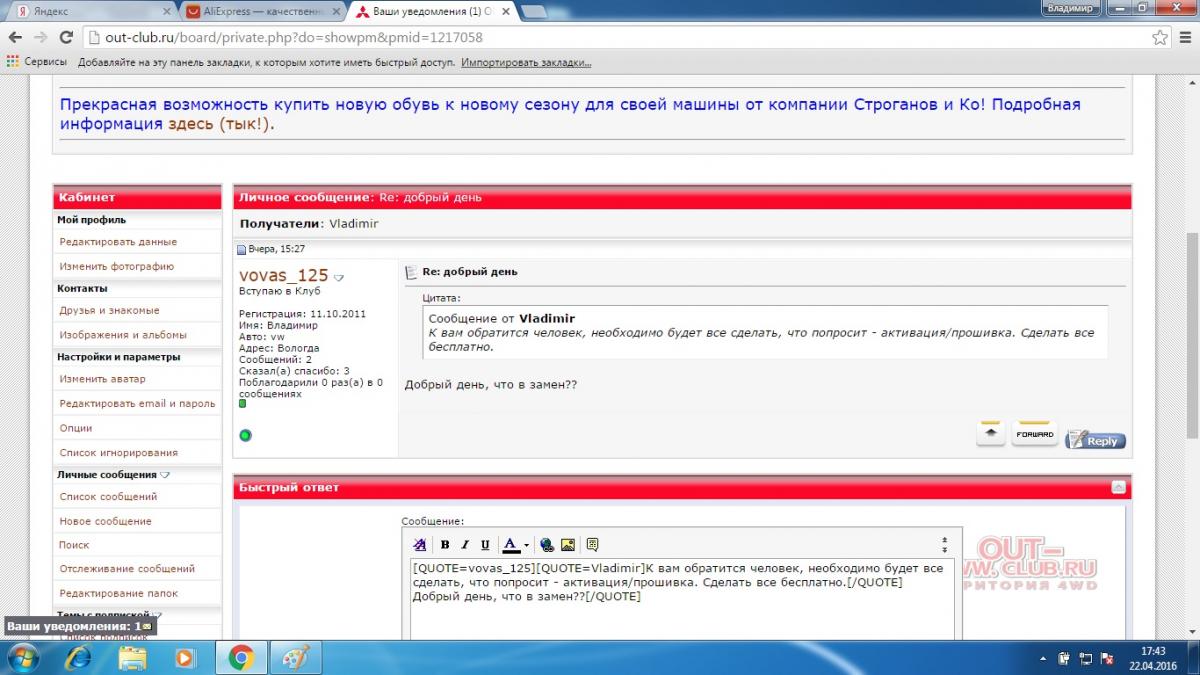Reload the page
Image resolution: width=1200 pixels, height=675 pixels.
[66, 38]
